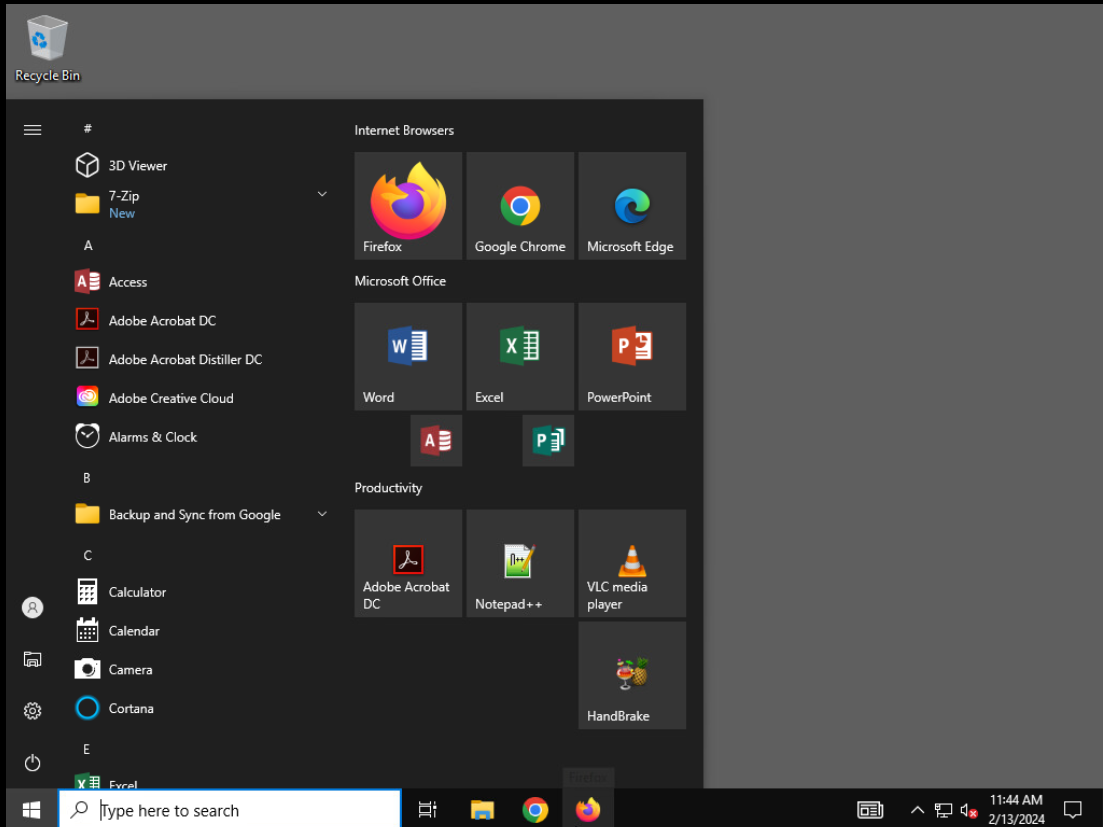Open News and interests on taskbar
1103x827 pixels.
coord(870,810)
